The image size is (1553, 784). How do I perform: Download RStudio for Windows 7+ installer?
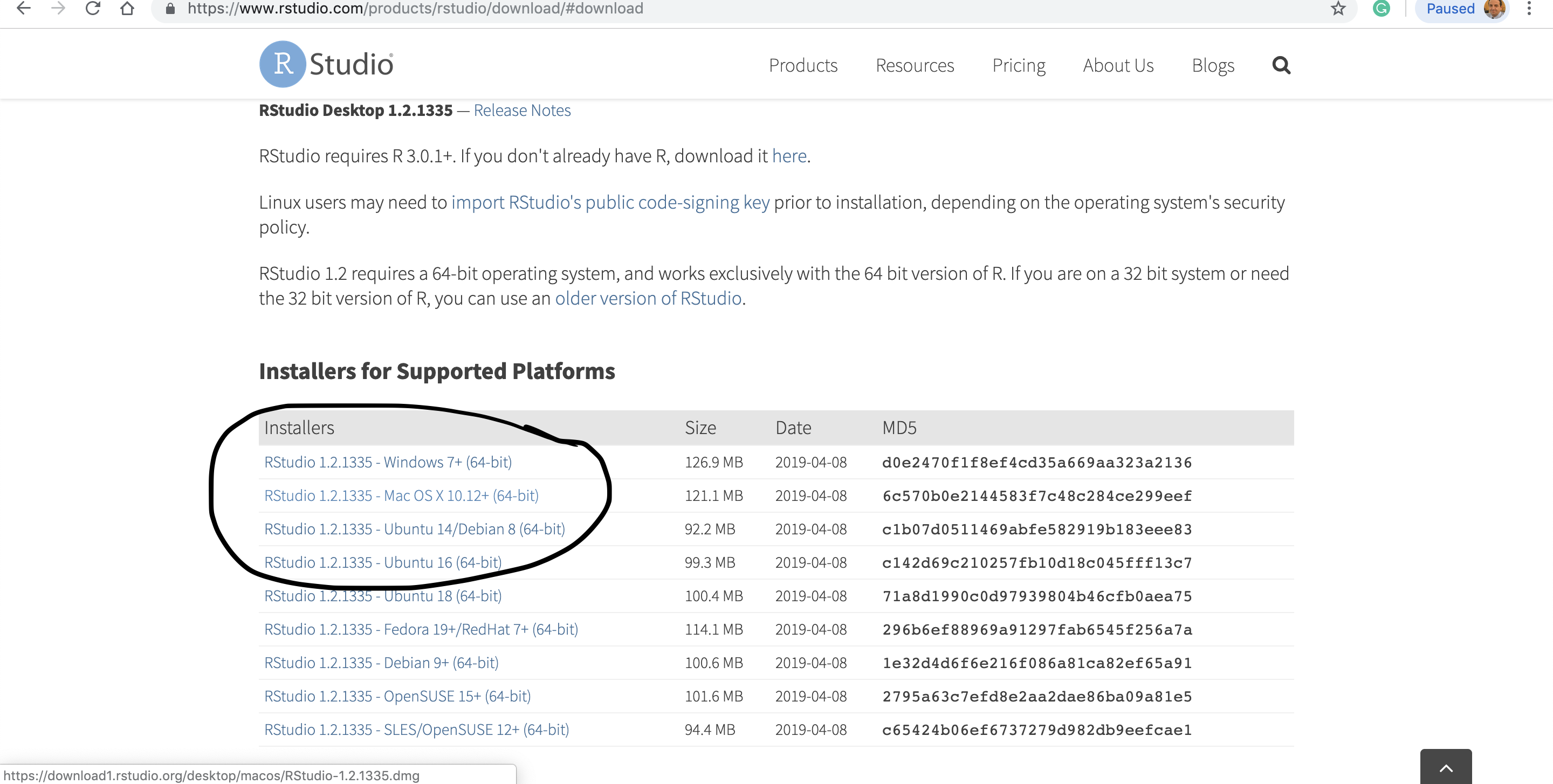click(x=388, y=462)
